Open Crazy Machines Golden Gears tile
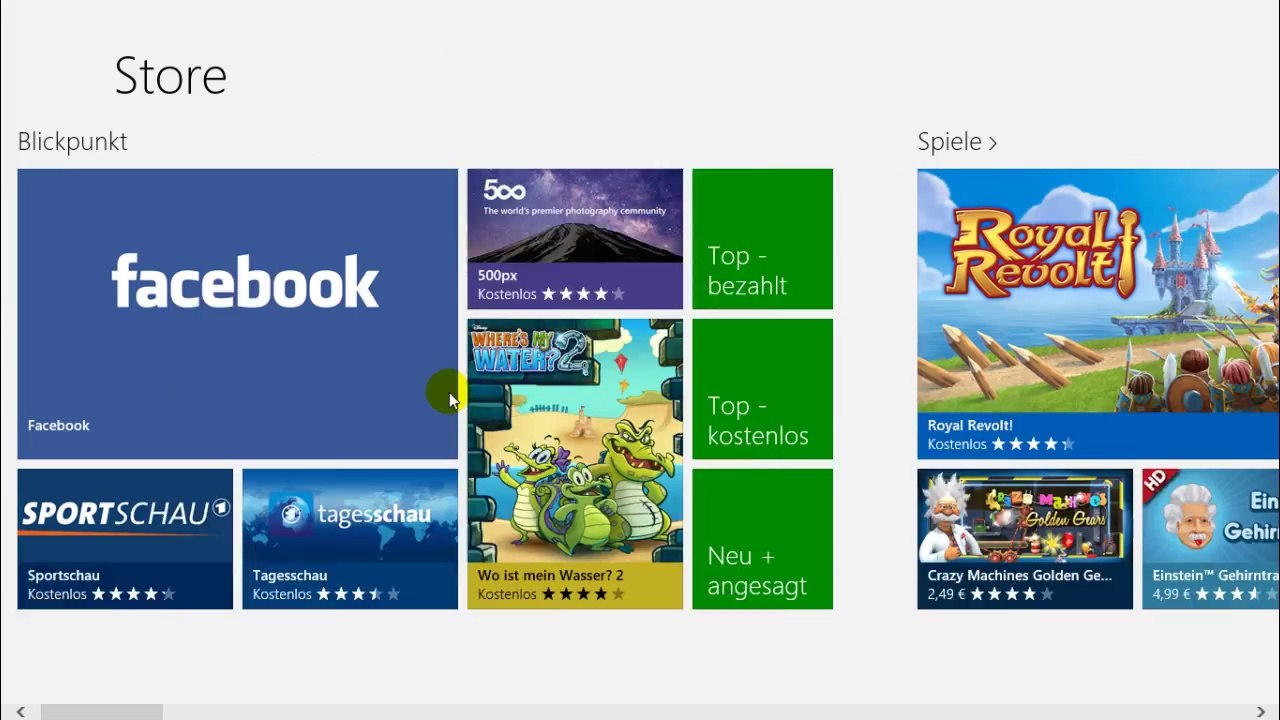The width and height of the screenshot is (1280, 720). [x=1025, y=539]
